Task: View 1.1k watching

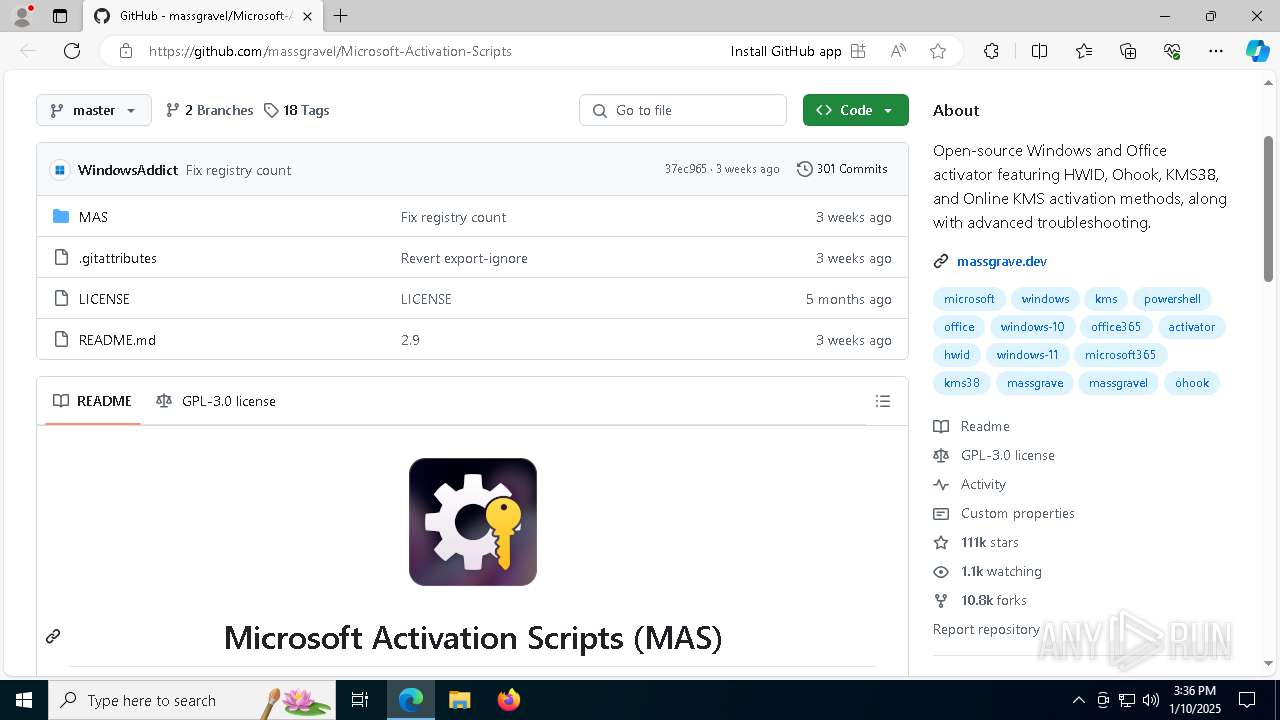Action: (x=988, y=571)
